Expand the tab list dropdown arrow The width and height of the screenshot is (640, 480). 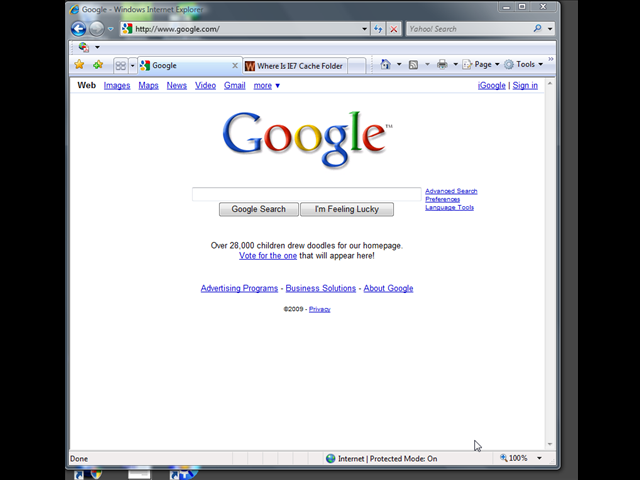point(132,65)
